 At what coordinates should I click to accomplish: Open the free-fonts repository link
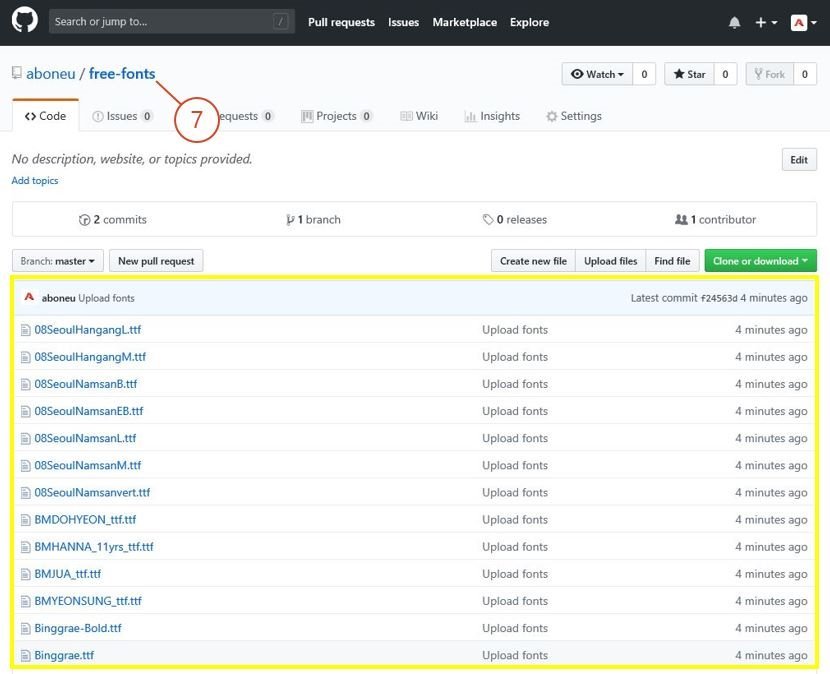(122, 73)
